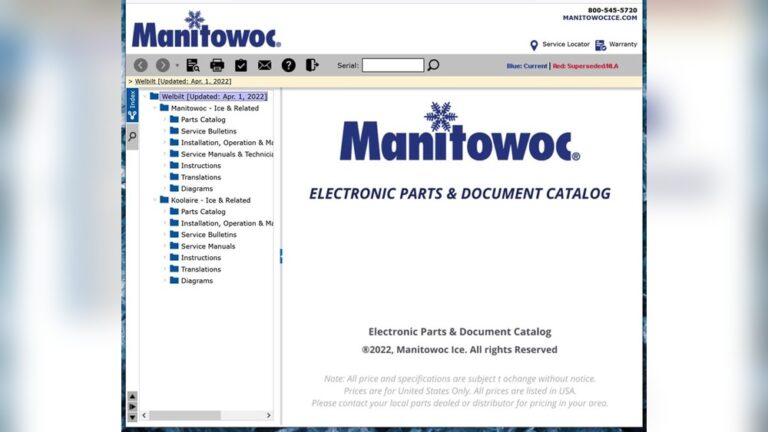Open Manitowoc Instructions folder
768x432 pixels.
point(201,166)
